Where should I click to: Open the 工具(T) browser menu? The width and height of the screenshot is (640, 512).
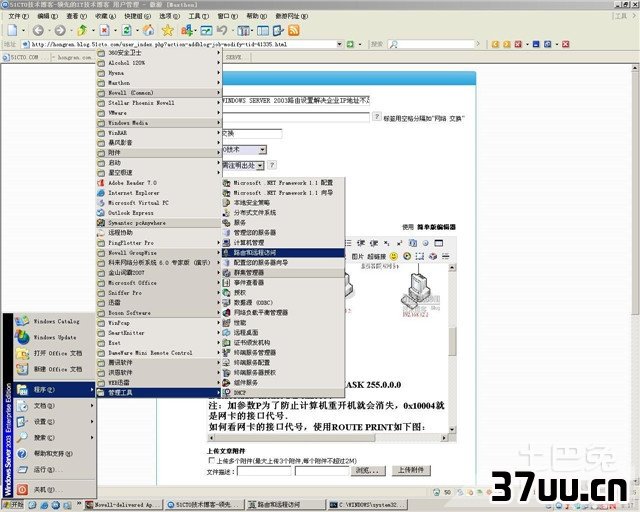click(x=198, y=16)
